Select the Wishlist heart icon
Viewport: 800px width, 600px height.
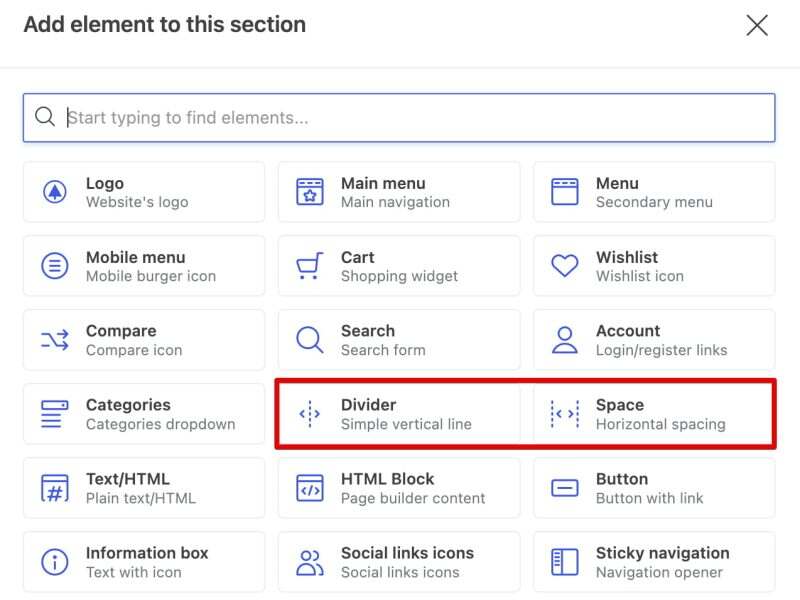click(x=565, y=266)
